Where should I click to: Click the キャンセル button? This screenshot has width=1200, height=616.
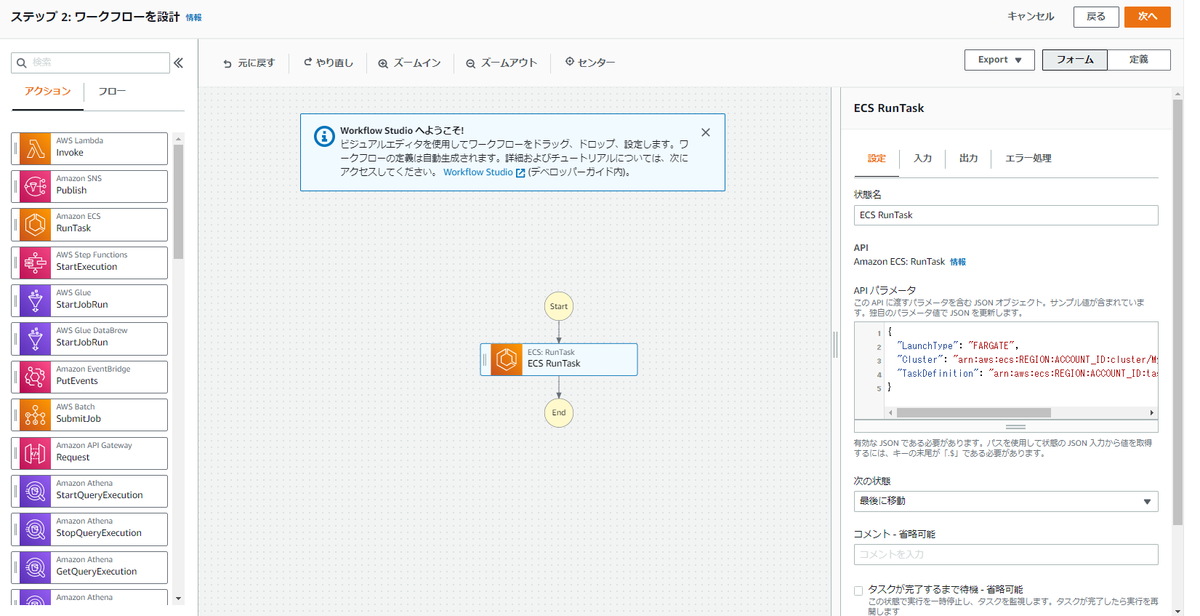click(1031, 17)
